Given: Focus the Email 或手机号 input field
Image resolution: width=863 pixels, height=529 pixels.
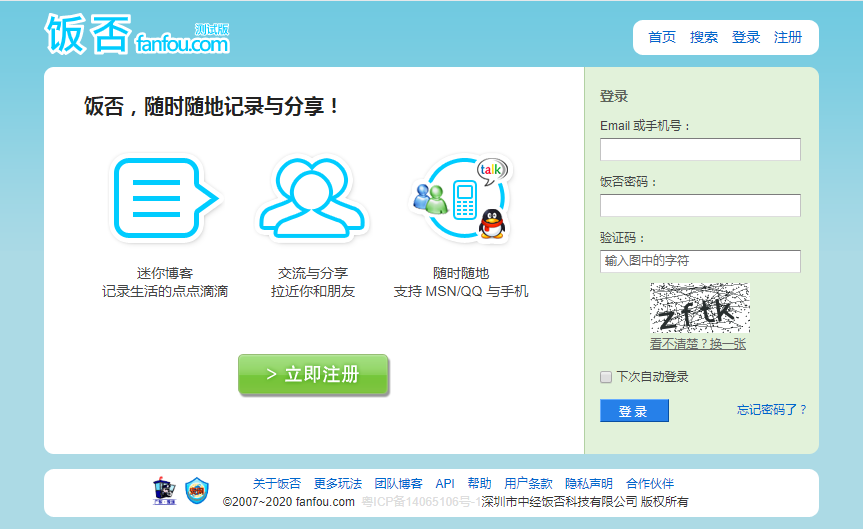Looking at the screenshot, I should point(700,150).
